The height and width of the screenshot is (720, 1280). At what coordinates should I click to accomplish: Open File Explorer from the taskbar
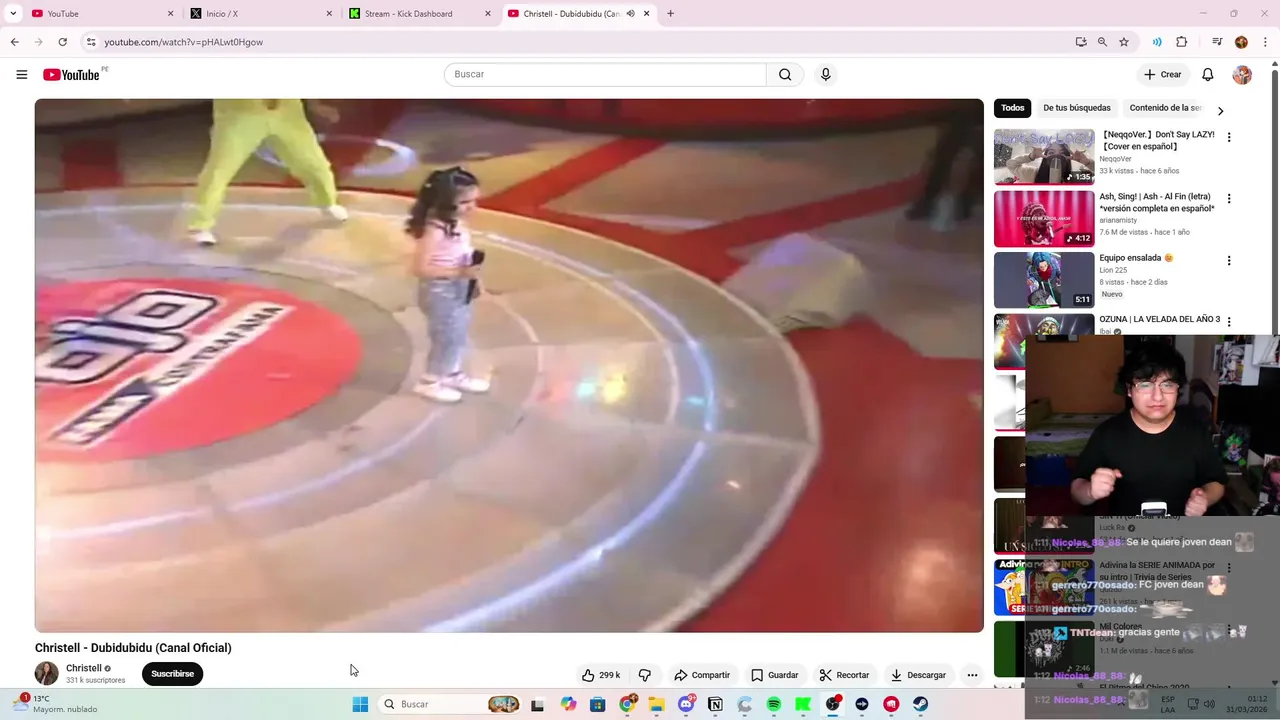pos(656,704)
